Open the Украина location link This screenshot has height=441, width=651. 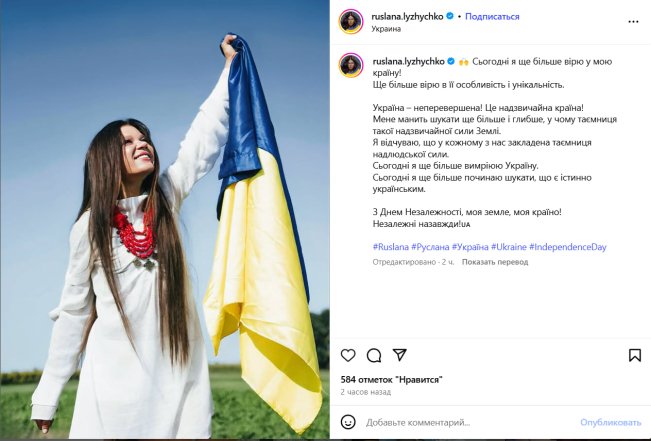[386, 29]
